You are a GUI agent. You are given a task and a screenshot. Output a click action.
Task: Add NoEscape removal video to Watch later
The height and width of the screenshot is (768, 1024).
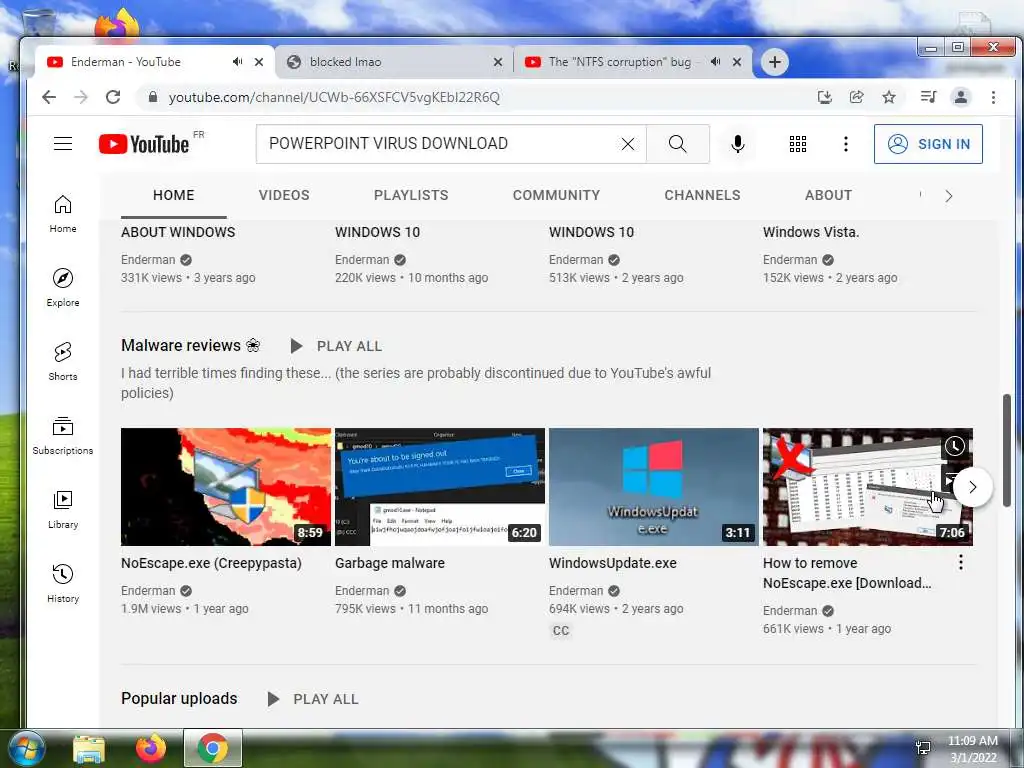coord(954,446)
